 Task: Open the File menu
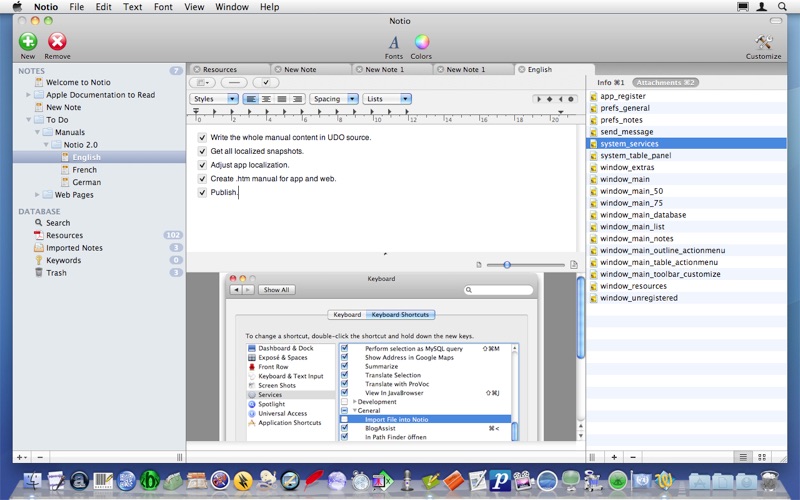[x=77, y=7]
